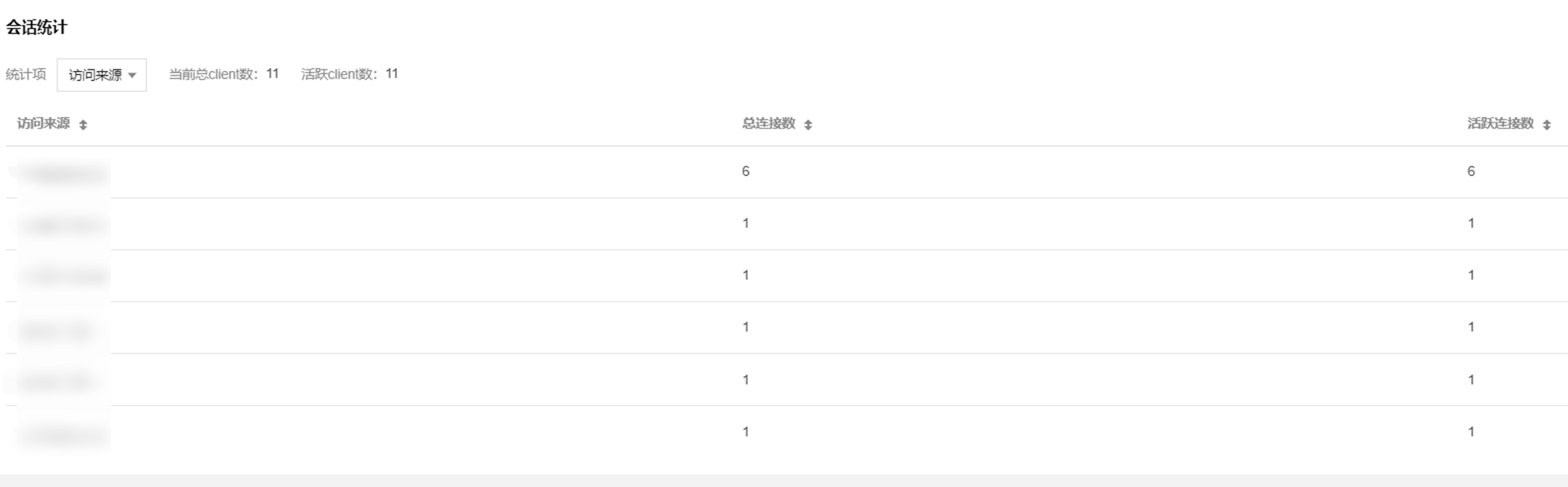The width and height of the screenshot is (1568, 487).
Task: Select the fourth blurred access source entry
Action: tap(57, 330)
